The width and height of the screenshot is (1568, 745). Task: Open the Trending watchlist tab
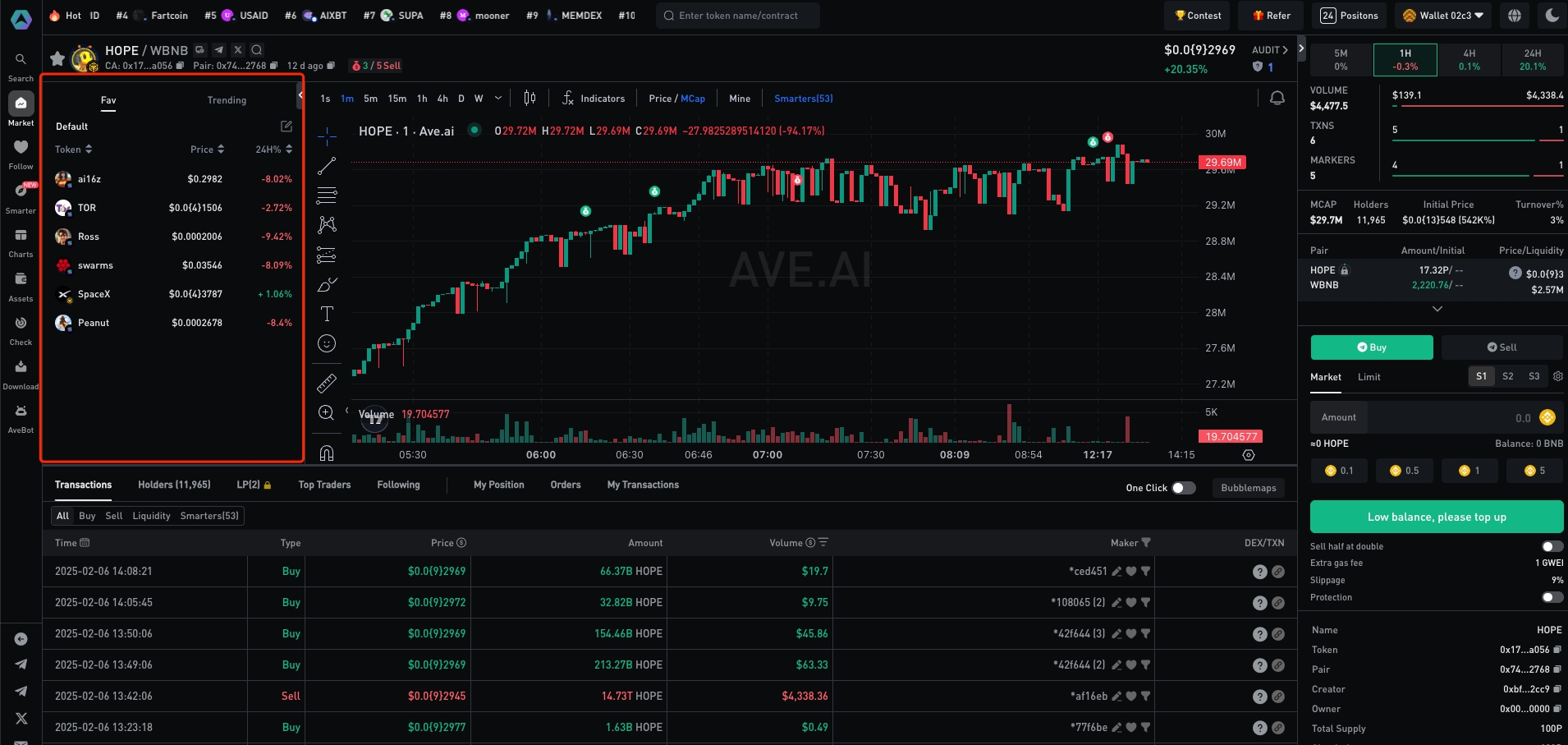(227, 100)
